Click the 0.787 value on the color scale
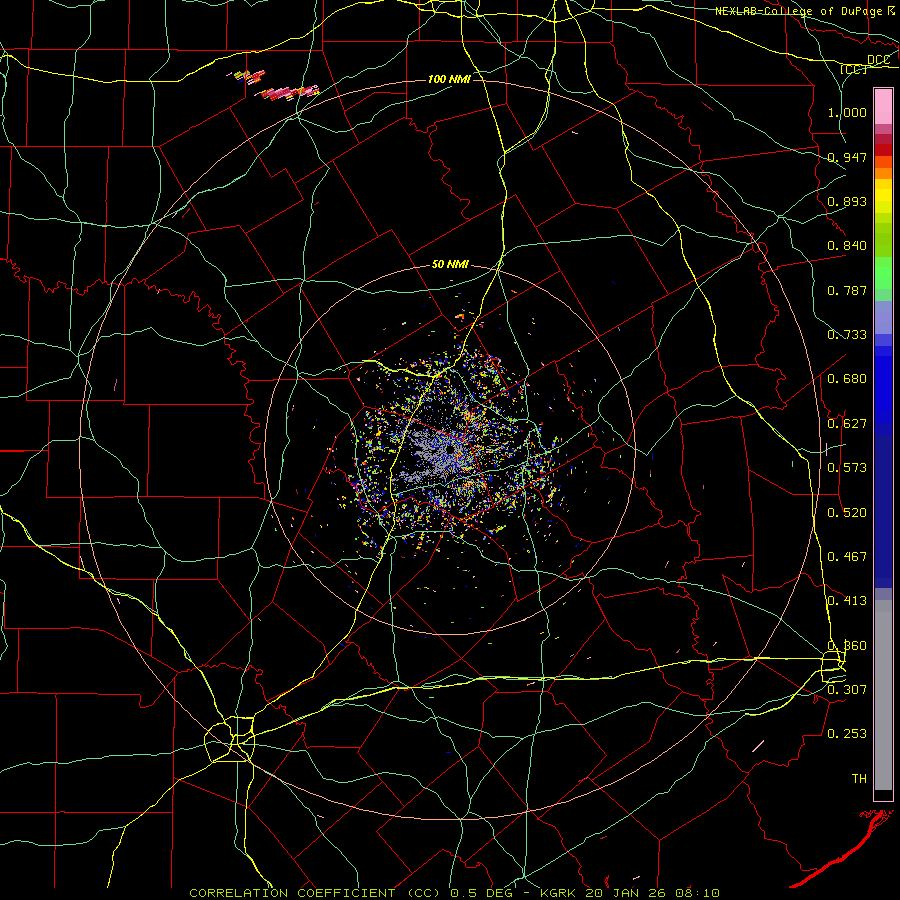The height and width of the screenshot is (900, 900). pos(847,290)
